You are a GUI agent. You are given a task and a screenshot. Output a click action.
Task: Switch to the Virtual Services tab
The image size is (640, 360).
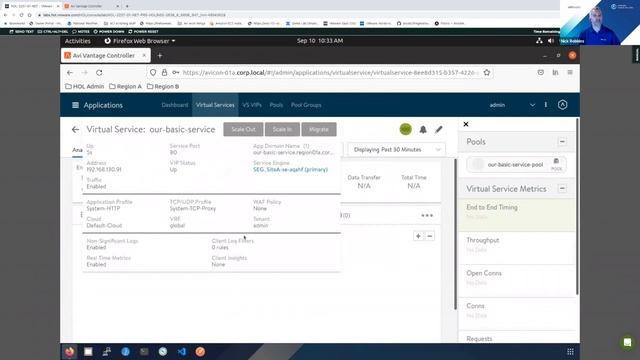pyautogui.click(x=215, y=105)
